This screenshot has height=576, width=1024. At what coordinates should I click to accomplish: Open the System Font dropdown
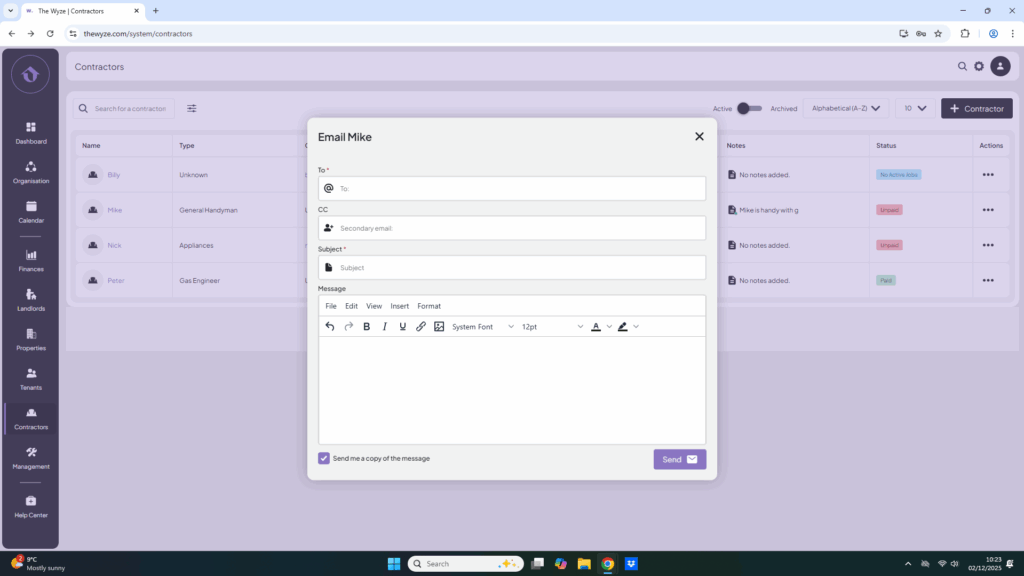483,327
